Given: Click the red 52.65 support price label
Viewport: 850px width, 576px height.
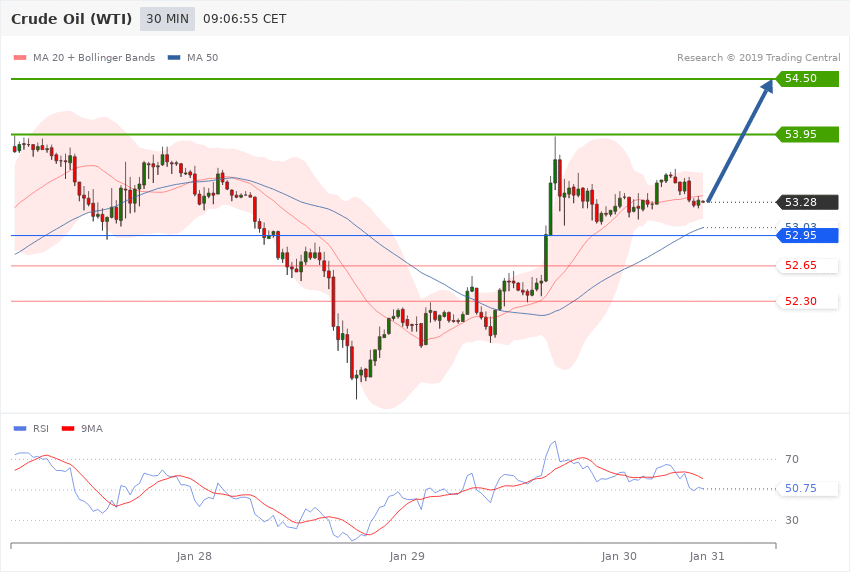Looking at the screenshot, I should point(807,266).
